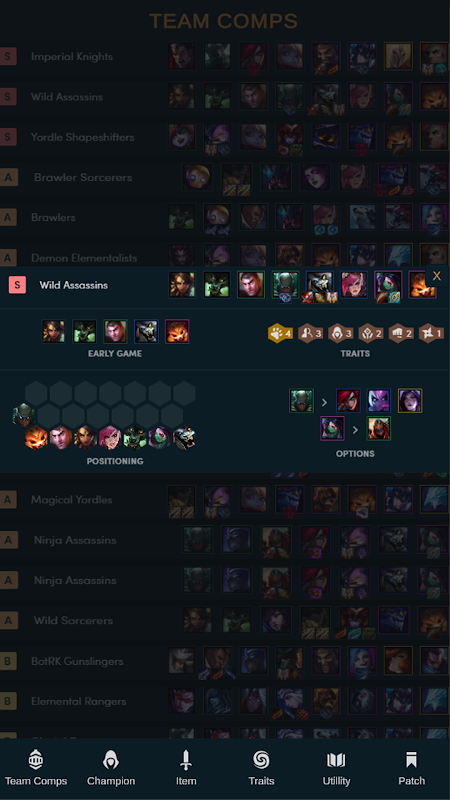Click the last trait icon showing 1
The width and height of the screenshot is (450, 800).
tap(431, 334)
